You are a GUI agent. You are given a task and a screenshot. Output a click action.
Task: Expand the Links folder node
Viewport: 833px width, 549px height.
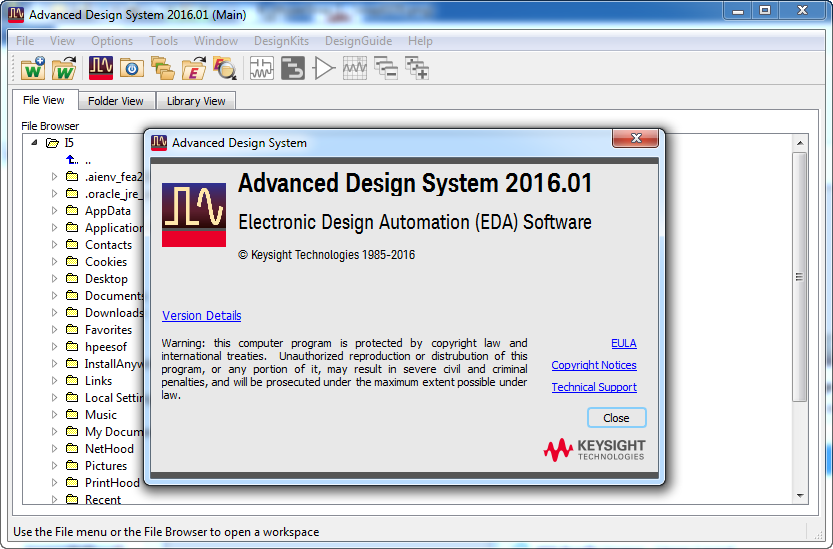pyautogui.click(x=54, y=381)
